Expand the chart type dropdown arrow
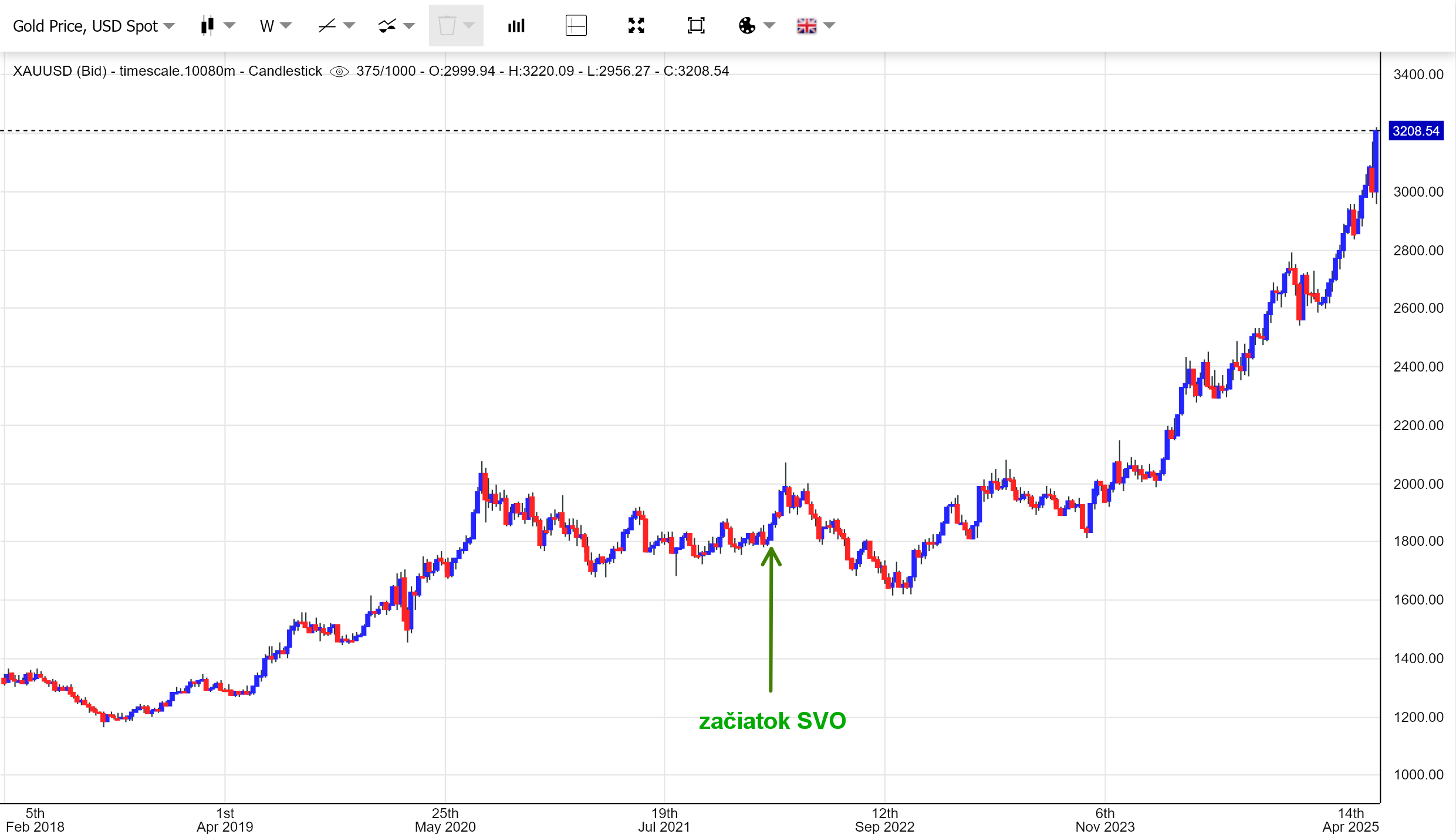The height and width of the screenshot is (834, 1456). coord(229,26)
